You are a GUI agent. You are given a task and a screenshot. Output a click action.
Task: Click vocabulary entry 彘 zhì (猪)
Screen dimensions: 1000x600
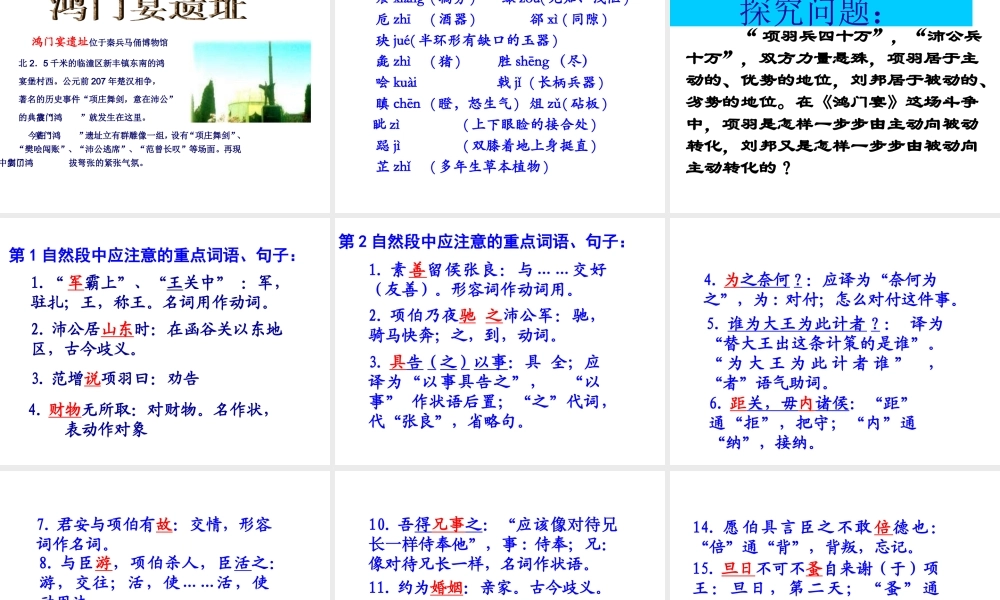(x=418, y=61)
